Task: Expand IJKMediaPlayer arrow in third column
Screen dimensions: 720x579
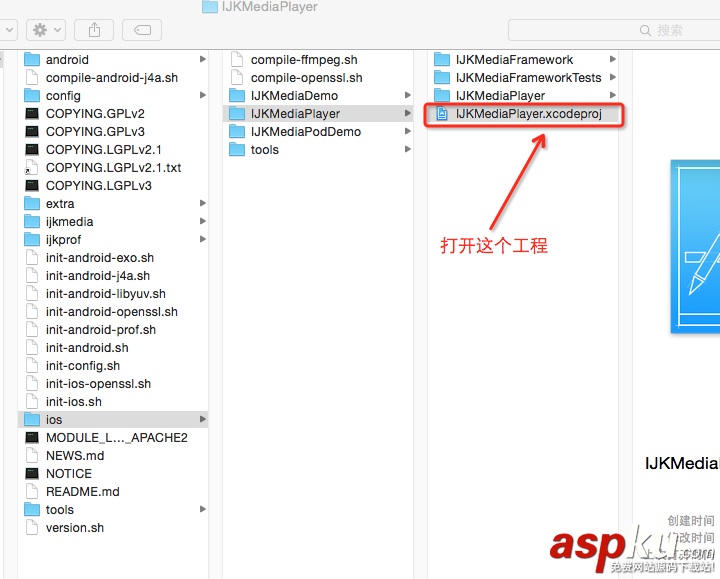Action: [x=613, y=95]
